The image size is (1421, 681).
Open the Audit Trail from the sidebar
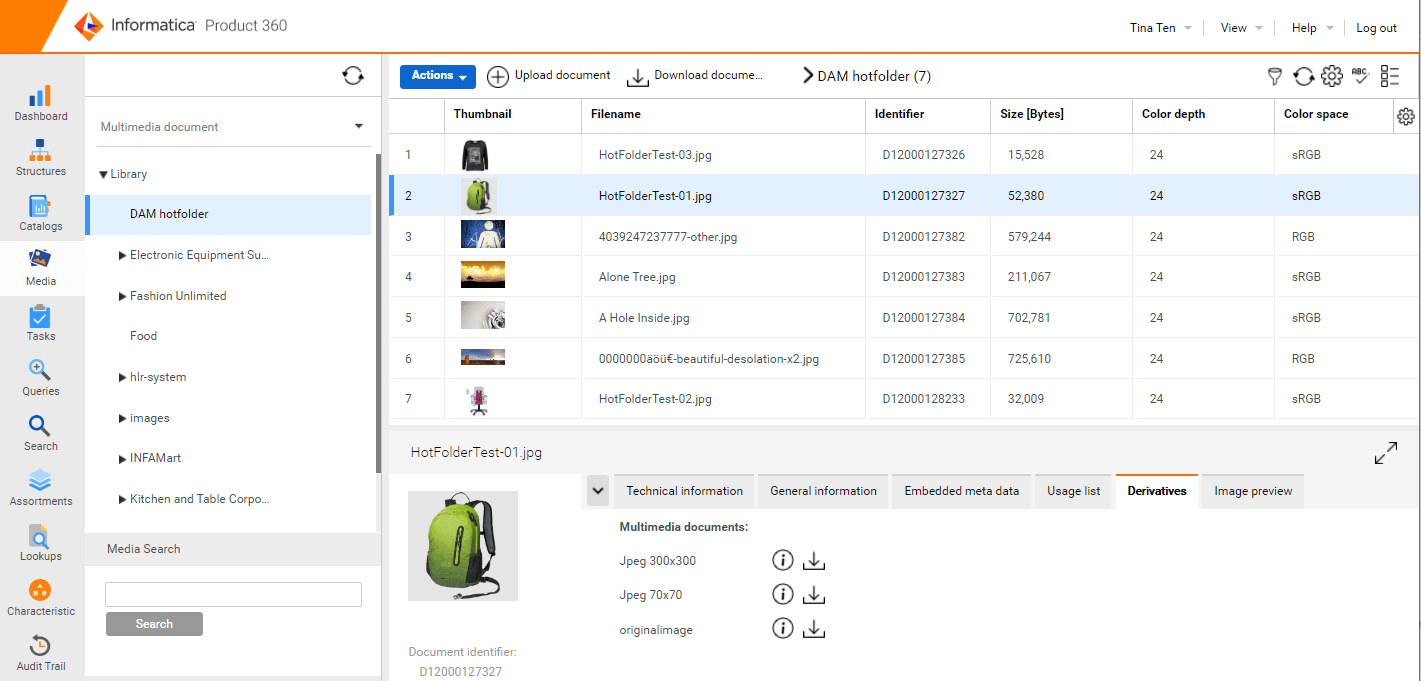pos(40,652)
